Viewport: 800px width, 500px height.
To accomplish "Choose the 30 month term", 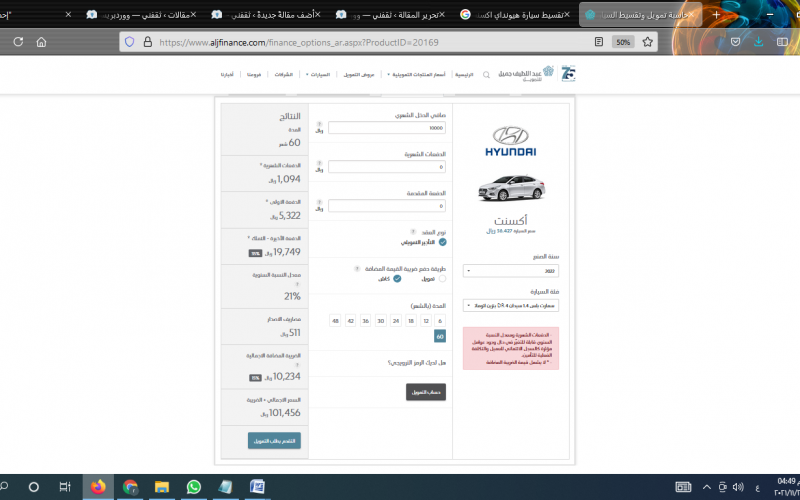I will [381, 321].
